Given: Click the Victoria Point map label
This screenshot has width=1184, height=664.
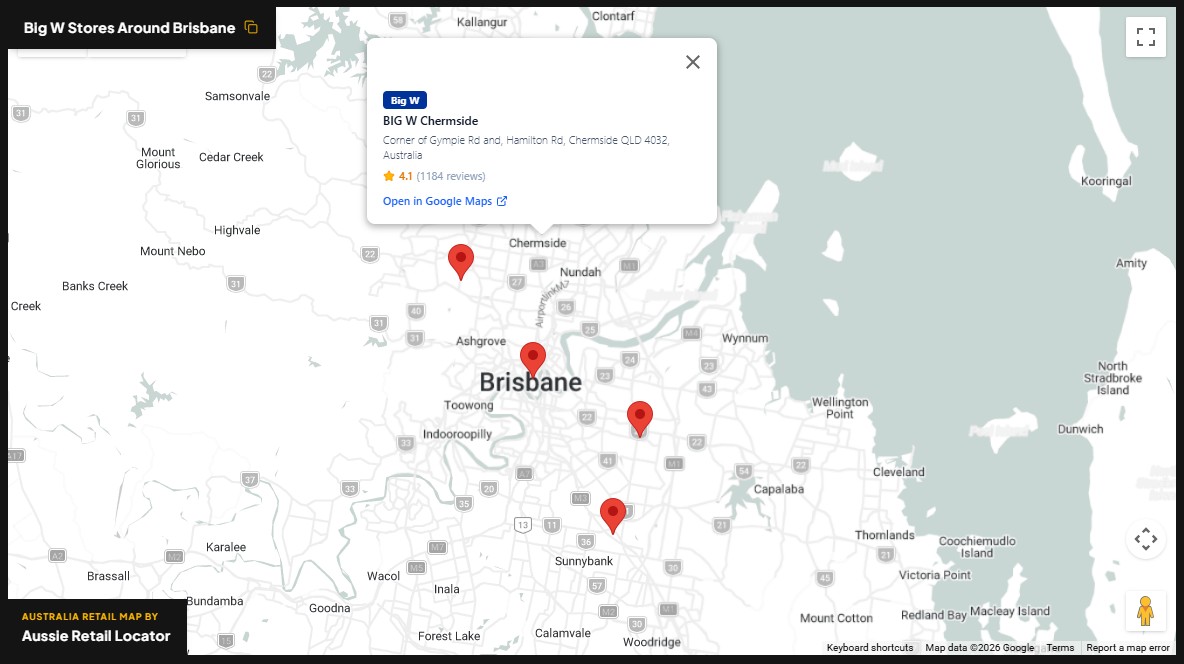Looking at the screenshot, I should (x=935, y=575).
